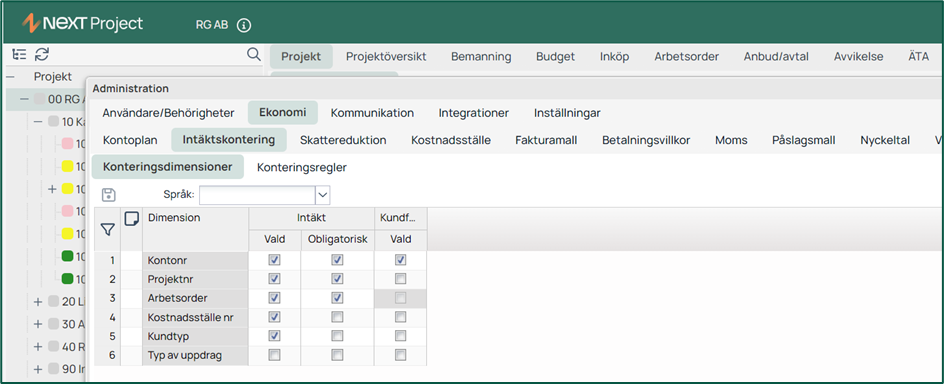Select the Ekonomi tab
Image resolution: width=944 pixels, height=384 pixels.
[x=282, y=112]
